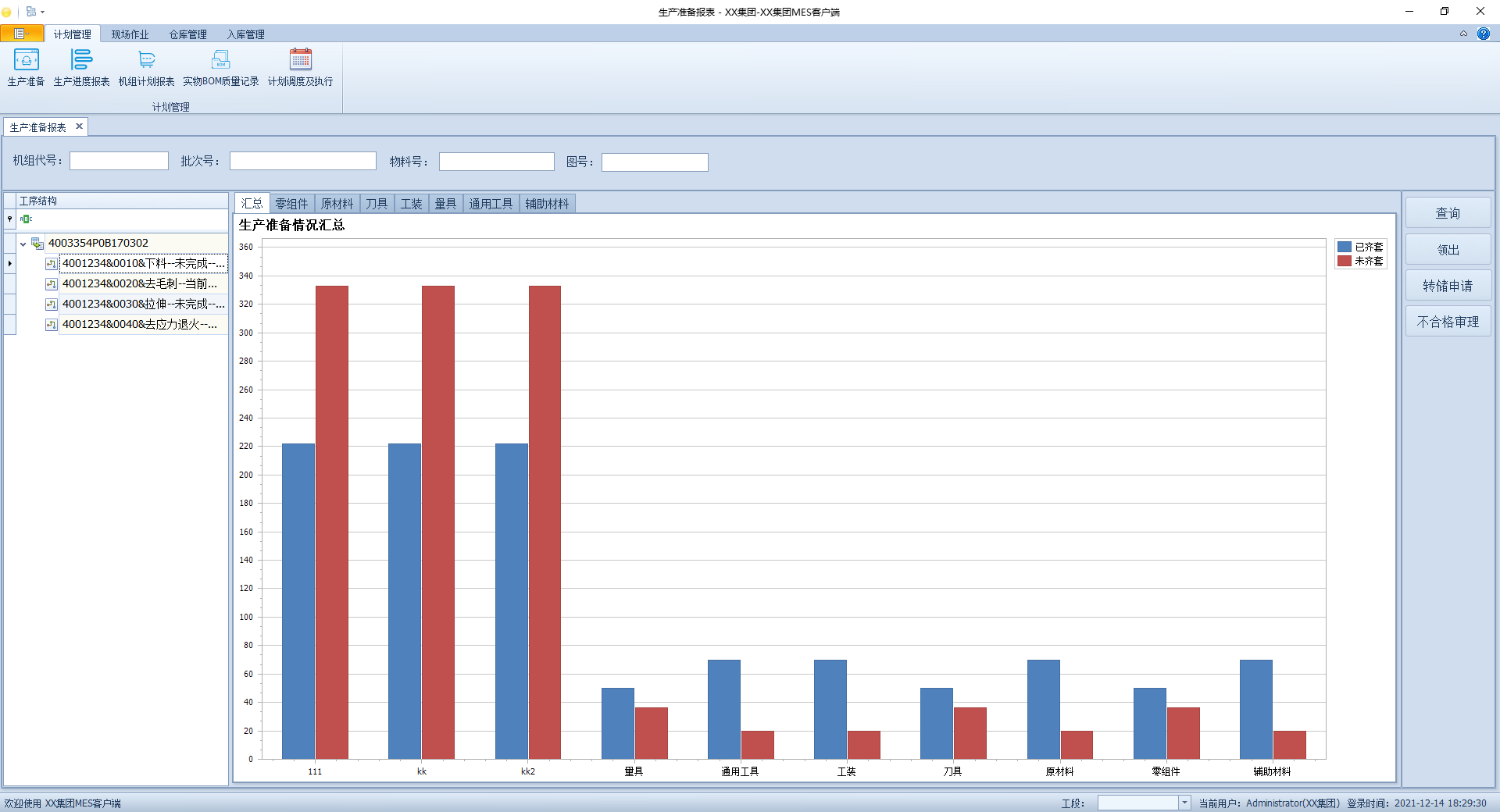Click the red bar for kk2
This screenshot has width=1500, height=812.
click(545, 522)
